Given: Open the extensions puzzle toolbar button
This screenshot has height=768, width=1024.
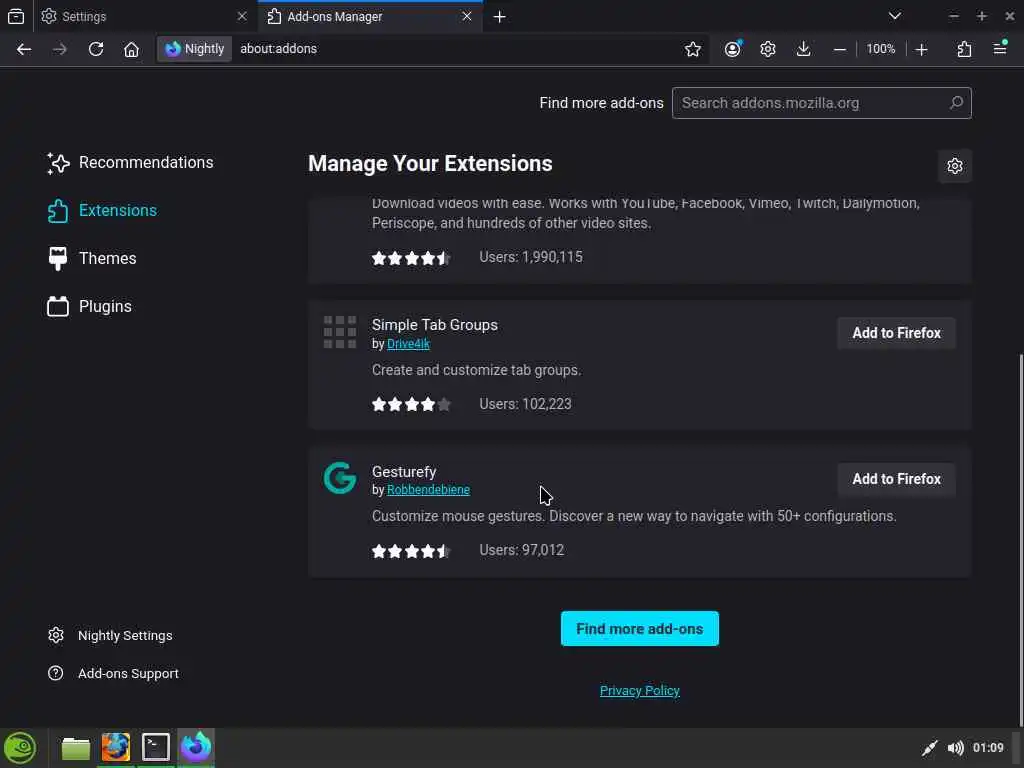Looking at the screenshot, I should [965, 49].
